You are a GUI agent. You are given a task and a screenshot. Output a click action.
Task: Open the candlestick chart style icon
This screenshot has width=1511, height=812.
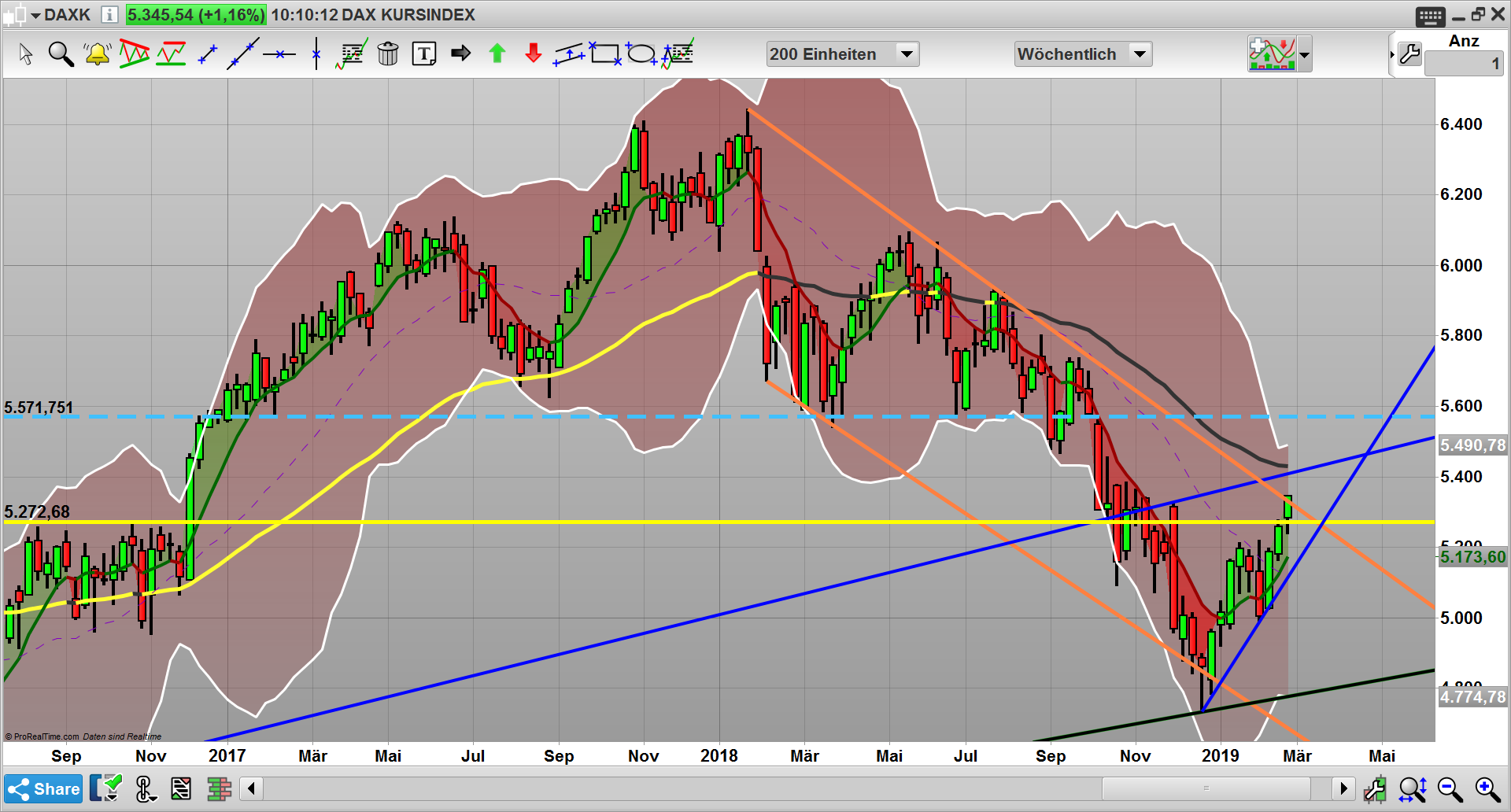coord(16,14)
